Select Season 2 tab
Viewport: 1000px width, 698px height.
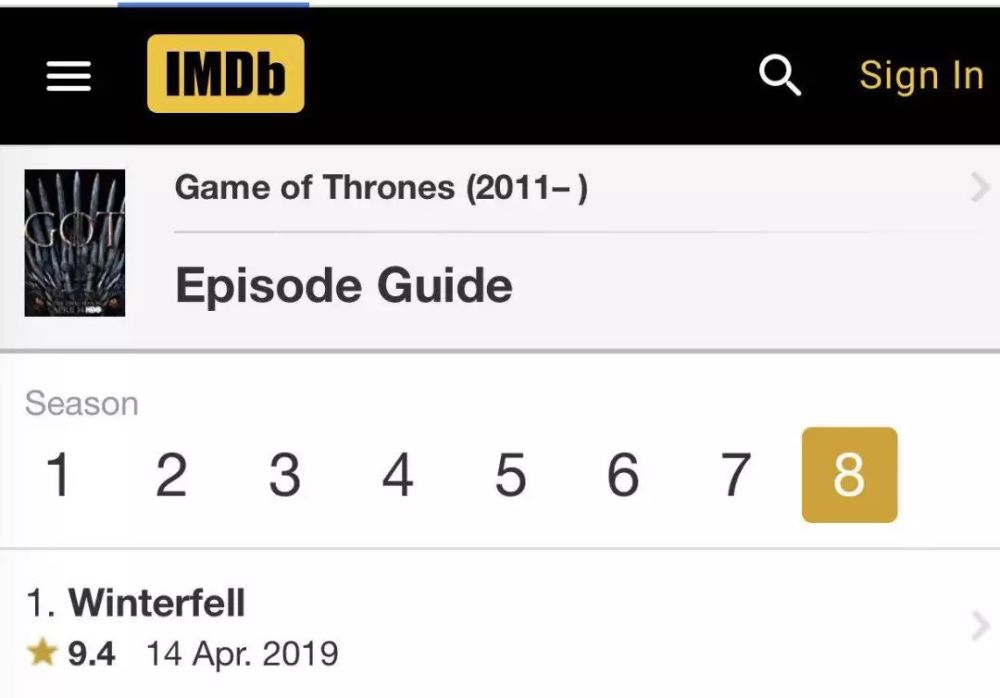pyautogui.click(x=171, y=475)
